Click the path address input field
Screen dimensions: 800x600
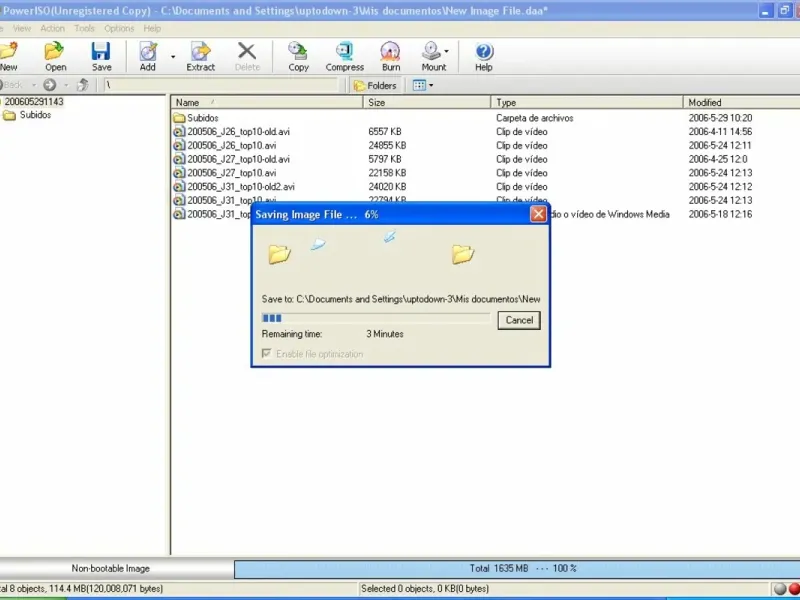point(221,85)
